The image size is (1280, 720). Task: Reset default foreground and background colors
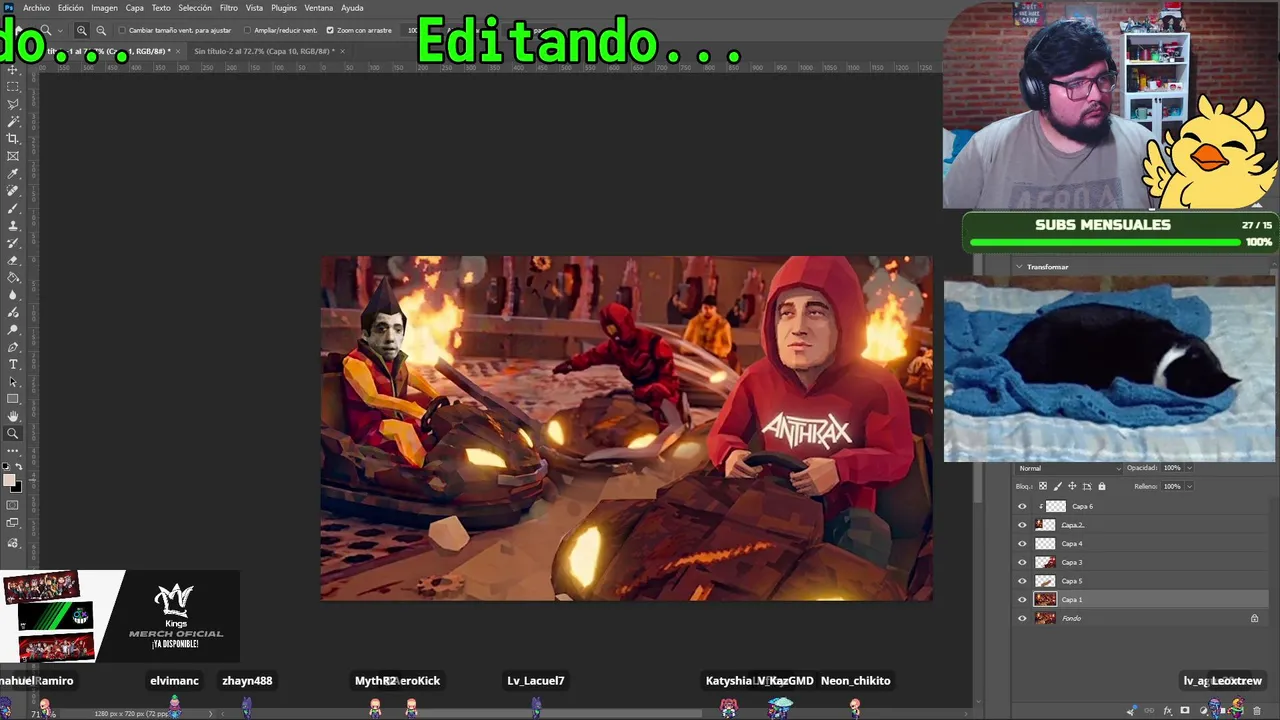tap(7, 467)
